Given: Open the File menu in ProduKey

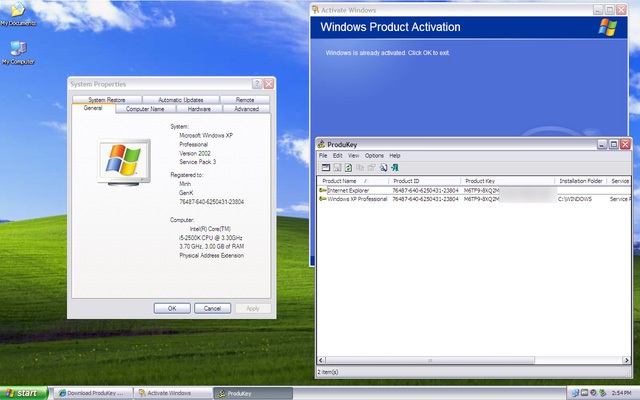Looking at the screenshot, I should pyautogui.click(x=323, y=156).
